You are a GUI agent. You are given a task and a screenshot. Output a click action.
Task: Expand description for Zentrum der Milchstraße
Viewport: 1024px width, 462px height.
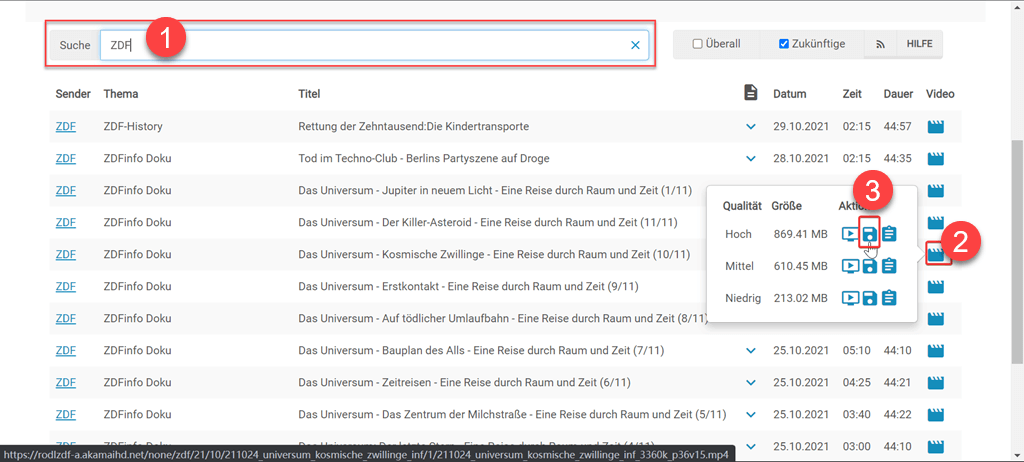[751, 414]
